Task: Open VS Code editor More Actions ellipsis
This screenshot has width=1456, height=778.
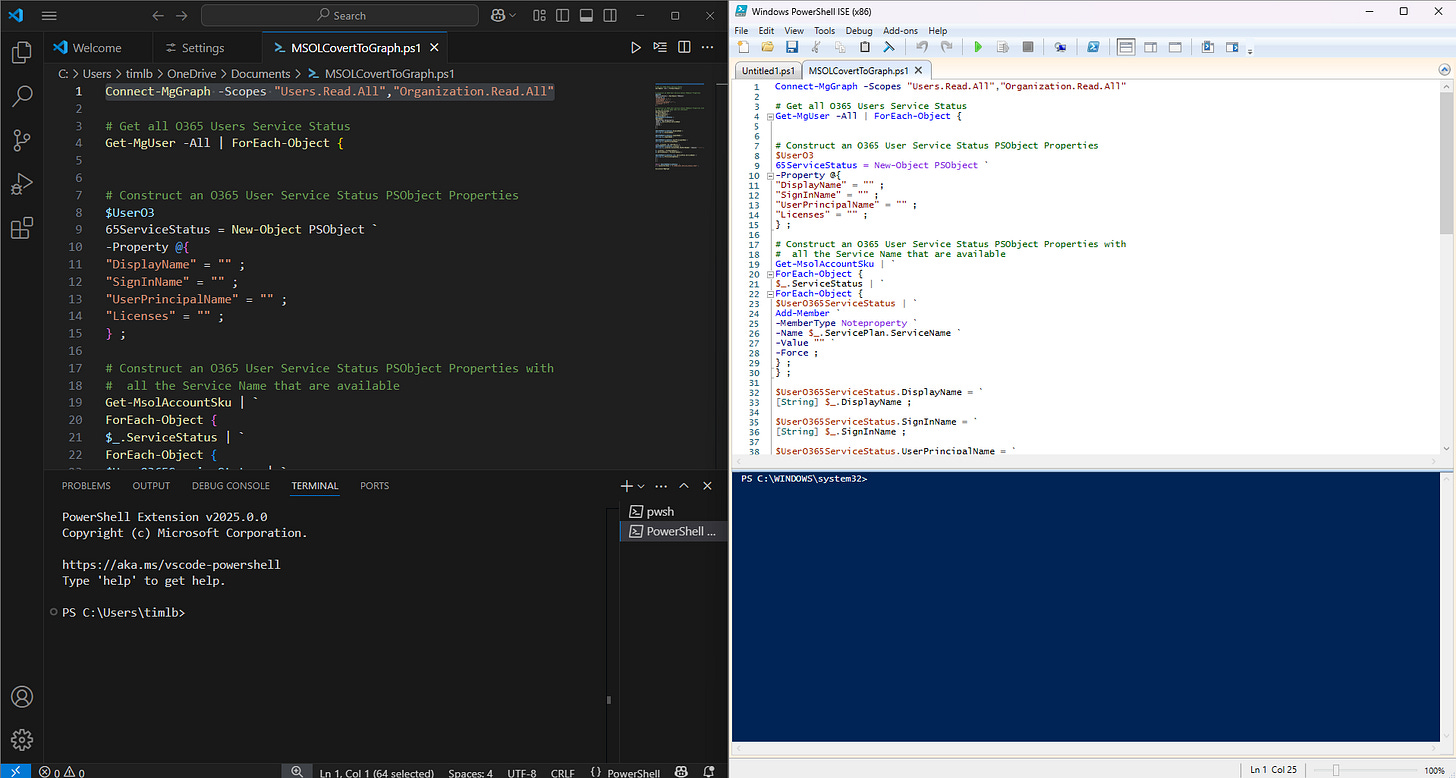Action: (x=708, y=47)
